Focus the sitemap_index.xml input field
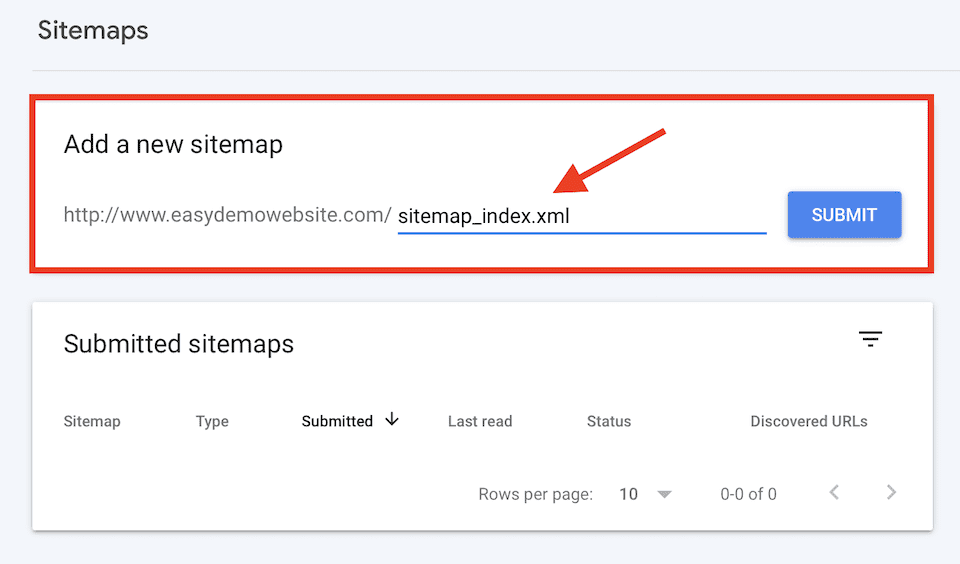The width and height of the screenshot is (960, 564). click(x=580, y=215)
